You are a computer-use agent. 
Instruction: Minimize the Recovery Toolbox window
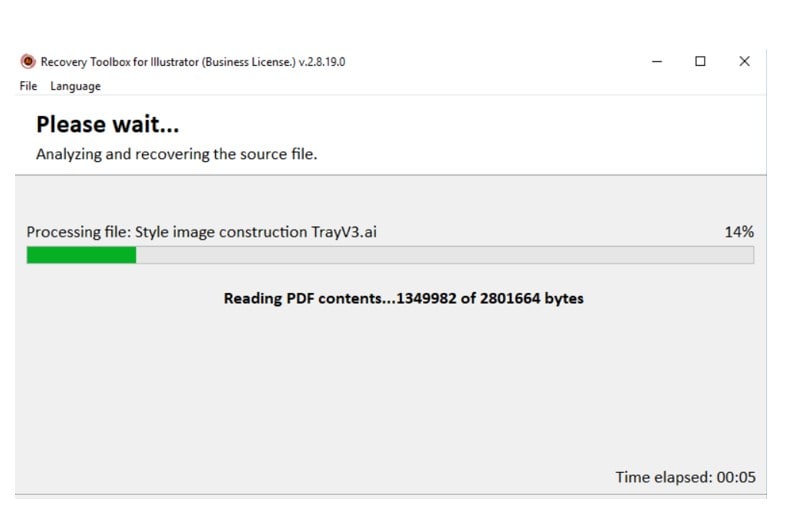(x=657, y=61)
